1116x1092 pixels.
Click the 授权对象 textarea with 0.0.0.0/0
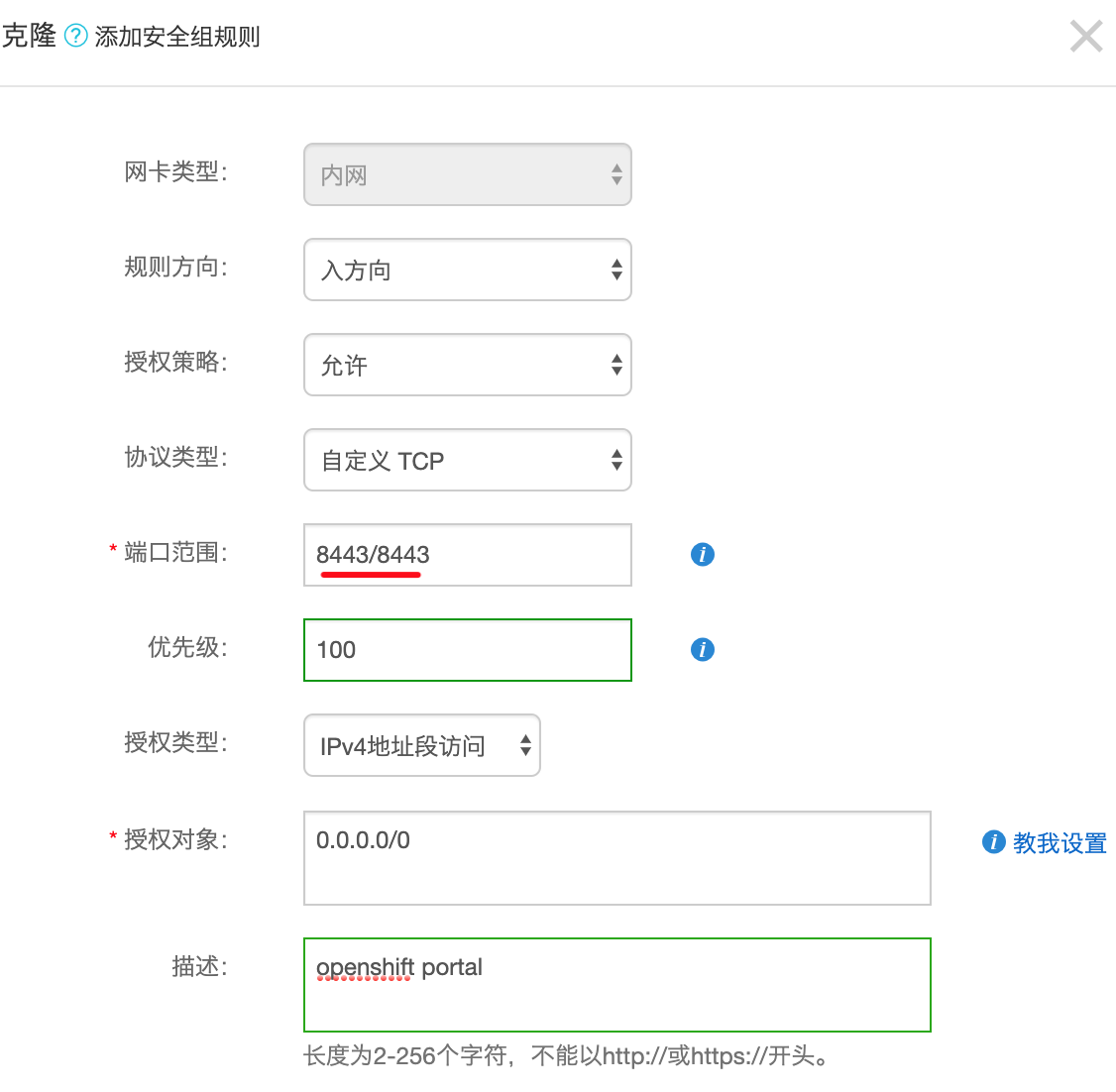(x=617, y=858)
